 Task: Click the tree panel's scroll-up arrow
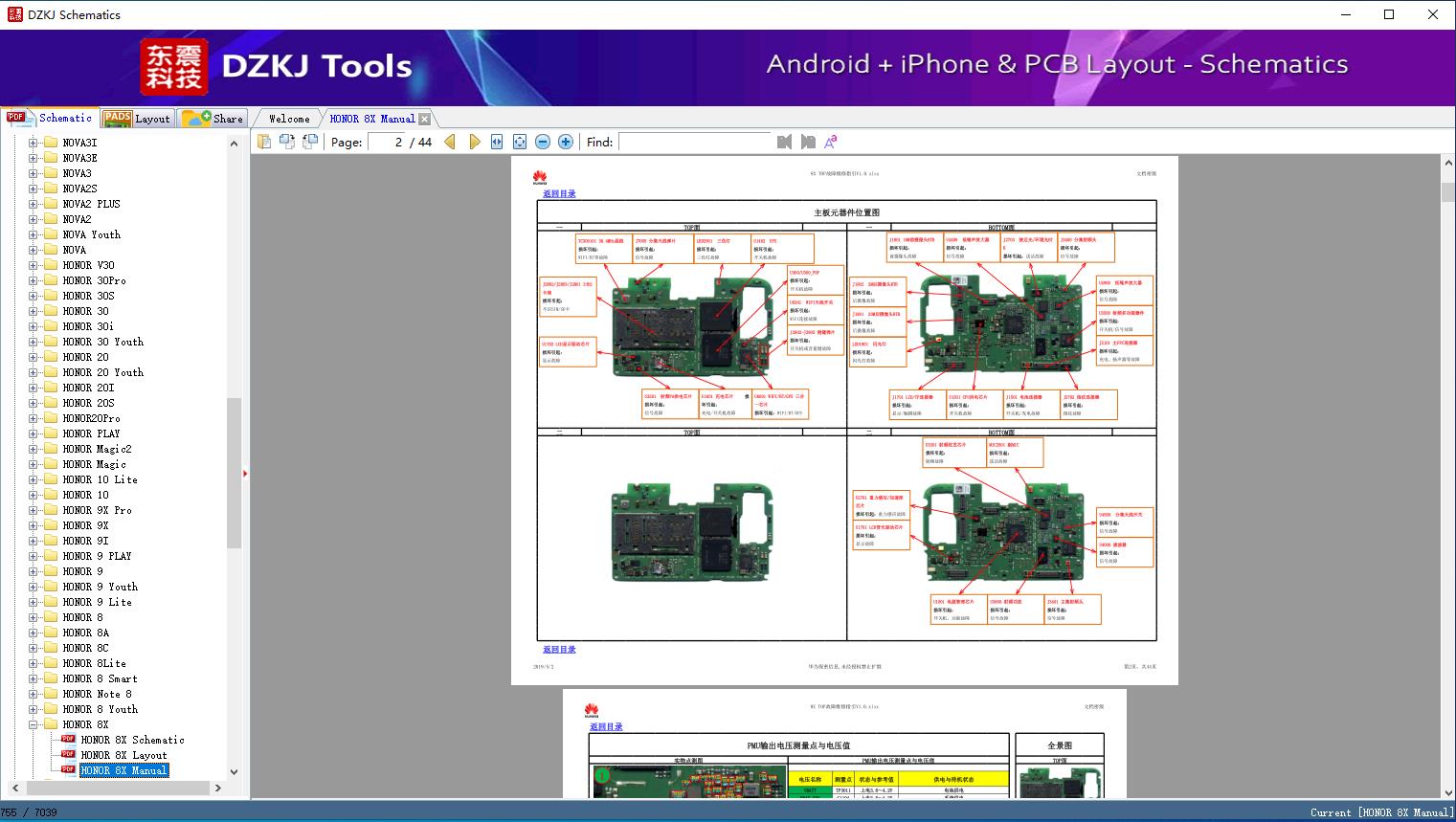[234, 144]
